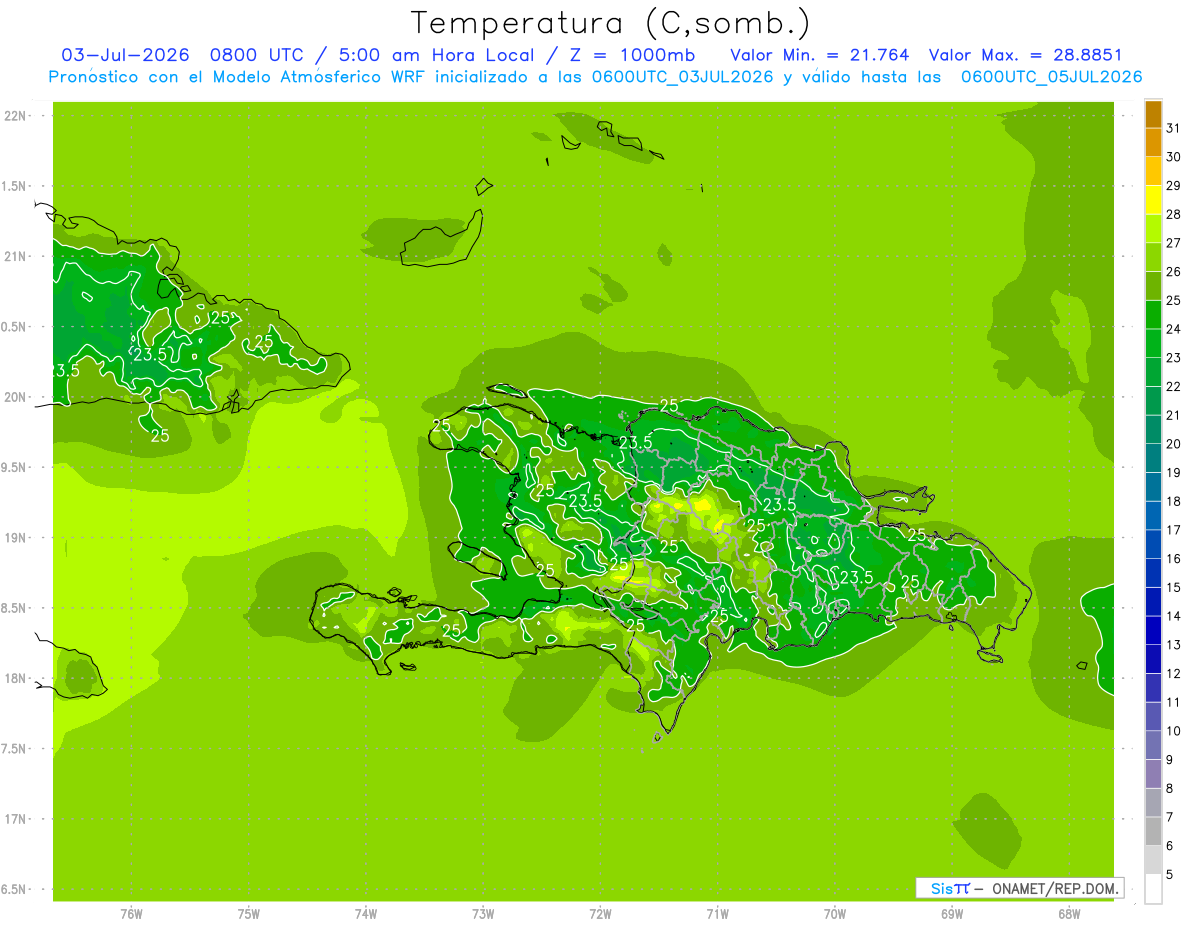Click the '0800 UTC' time text
The image size is (1200, 927).
(257, 55)
